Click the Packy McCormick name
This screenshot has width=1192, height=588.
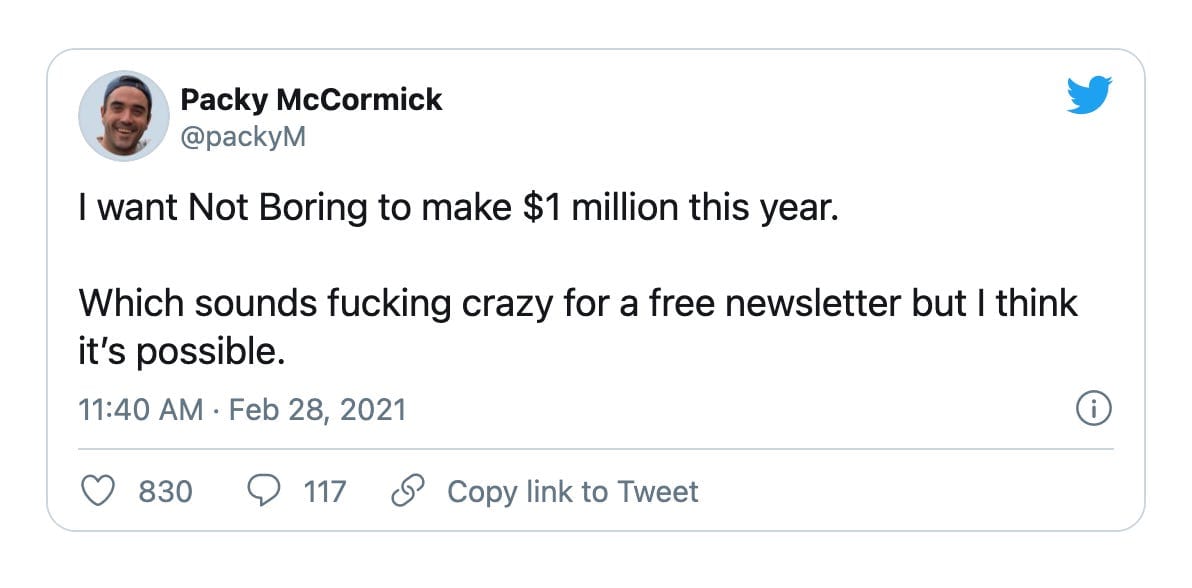click(x=312, y=99)
